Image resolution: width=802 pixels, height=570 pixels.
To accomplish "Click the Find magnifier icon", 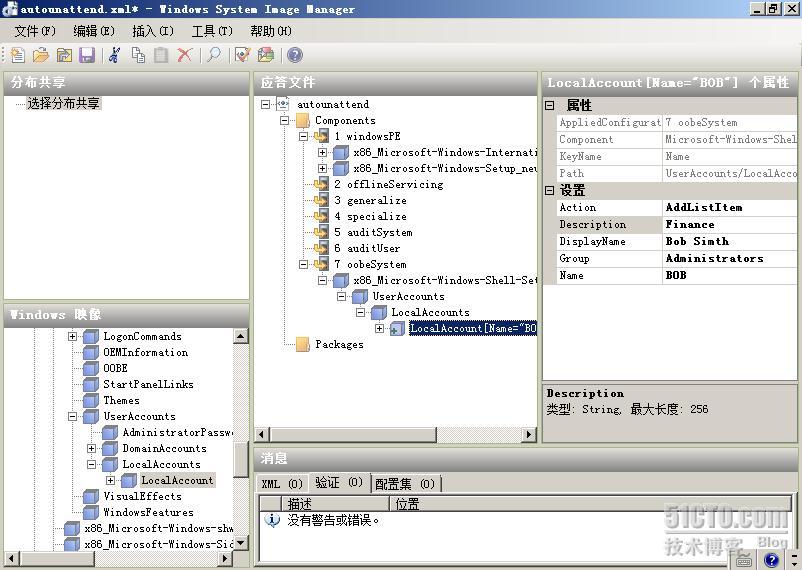I will click(x=214, y=55).
